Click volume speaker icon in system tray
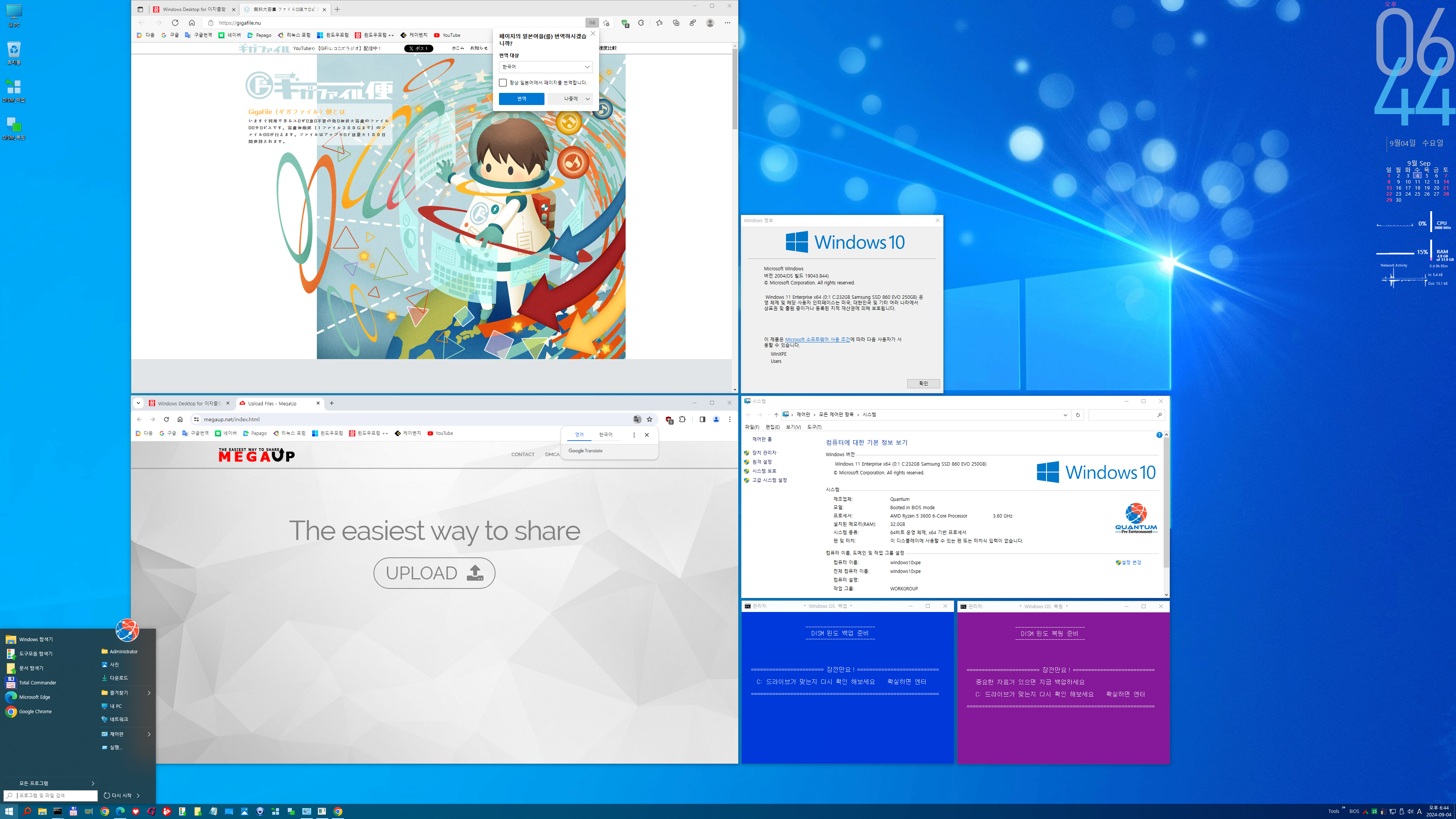This screenshot has height=819, width=1456. [x=1410, y=812]
